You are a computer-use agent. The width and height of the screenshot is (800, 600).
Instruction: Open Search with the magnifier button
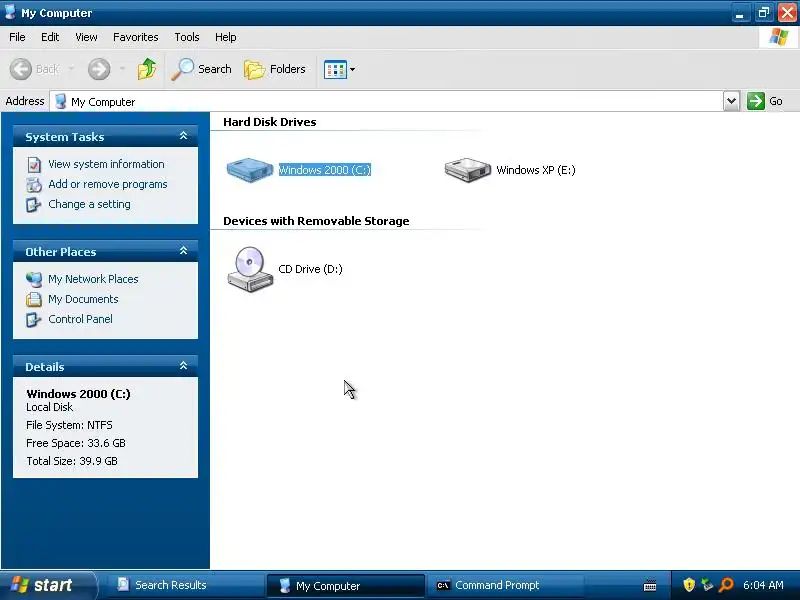point(201,69)
